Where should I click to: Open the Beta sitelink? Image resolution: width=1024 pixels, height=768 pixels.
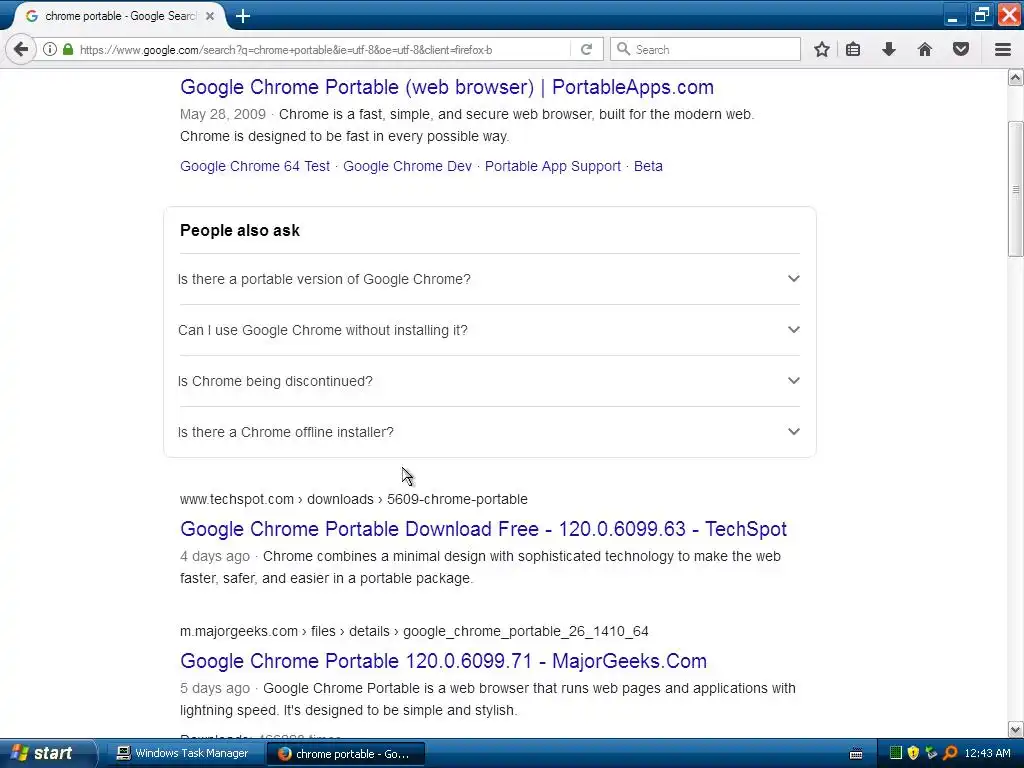pyautogui.click(x=648, y=166)
